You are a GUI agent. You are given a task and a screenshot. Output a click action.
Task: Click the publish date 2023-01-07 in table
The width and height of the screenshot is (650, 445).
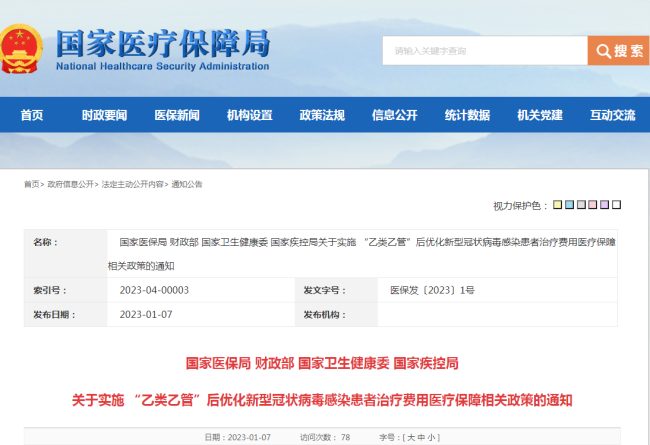click(x=146, y=314)
